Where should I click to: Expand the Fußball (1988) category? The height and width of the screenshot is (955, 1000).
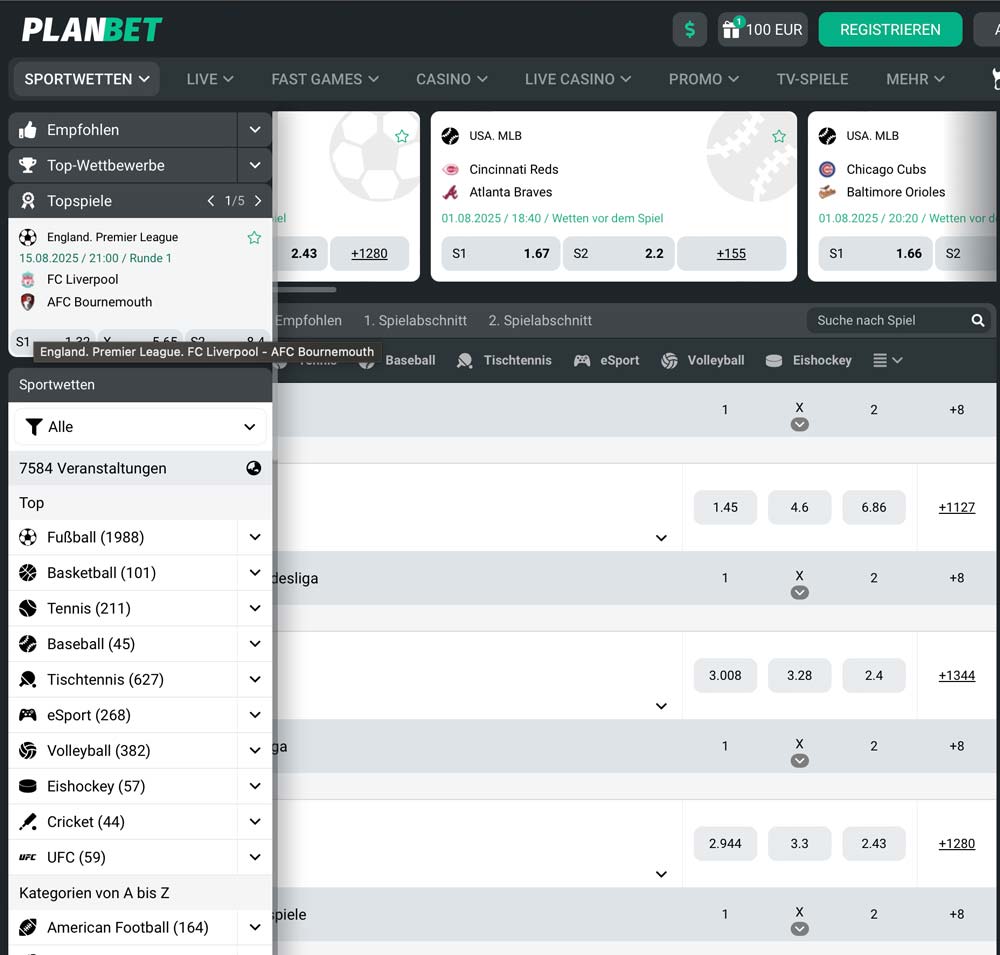click(255, 537)
